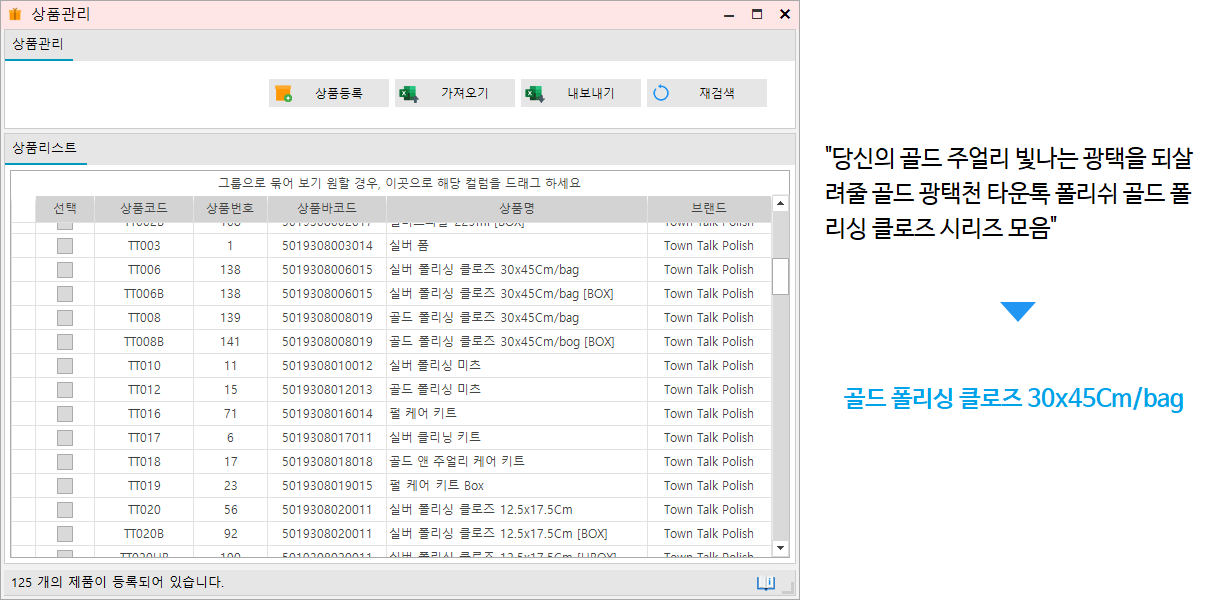Click barcode 5019308016014
This screenshot has height=600, width=1227.
point(327,414)
